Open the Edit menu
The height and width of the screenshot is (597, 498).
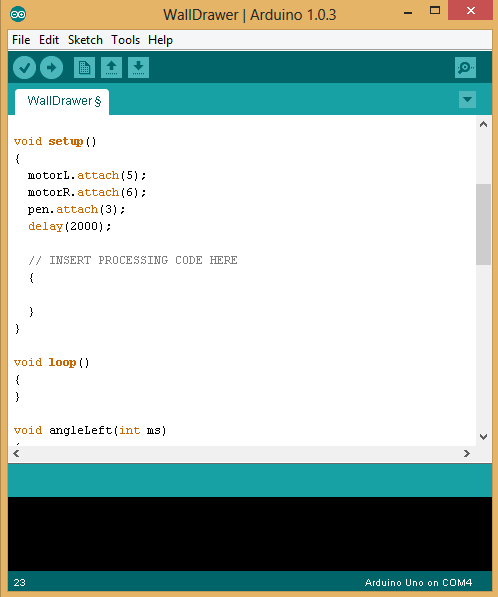coord(49,40)
